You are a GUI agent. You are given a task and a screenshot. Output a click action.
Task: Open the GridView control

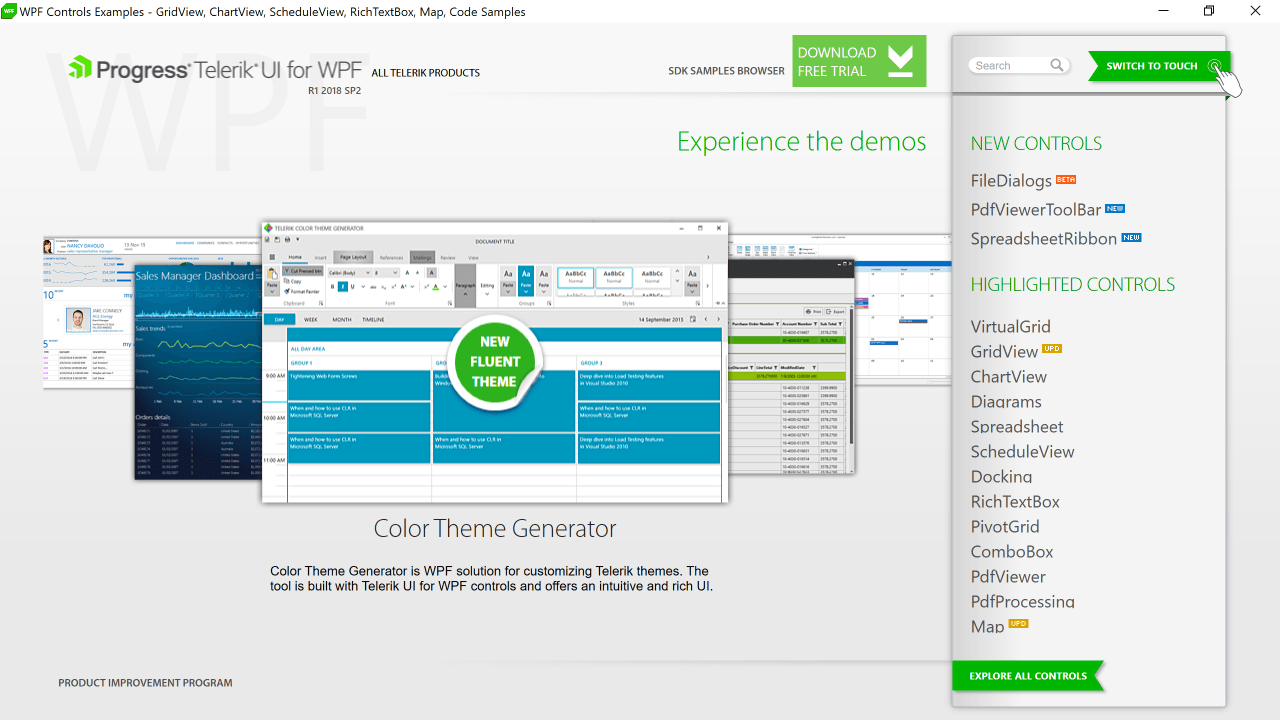click(x=1004, y=351)
